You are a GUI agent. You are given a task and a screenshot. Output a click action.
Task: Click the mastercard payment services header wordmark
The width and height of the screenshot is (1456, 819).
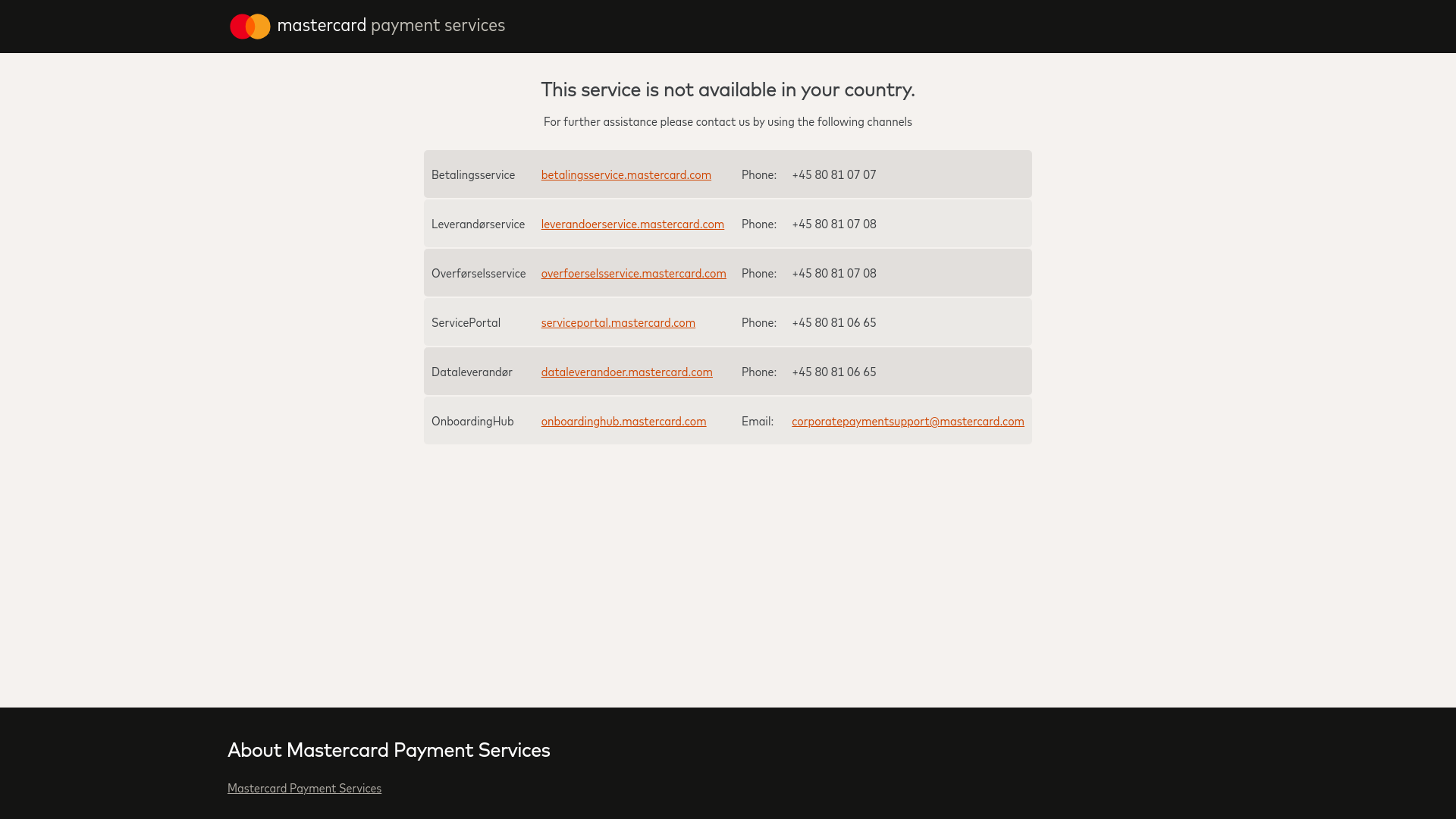tap(391, 26)
